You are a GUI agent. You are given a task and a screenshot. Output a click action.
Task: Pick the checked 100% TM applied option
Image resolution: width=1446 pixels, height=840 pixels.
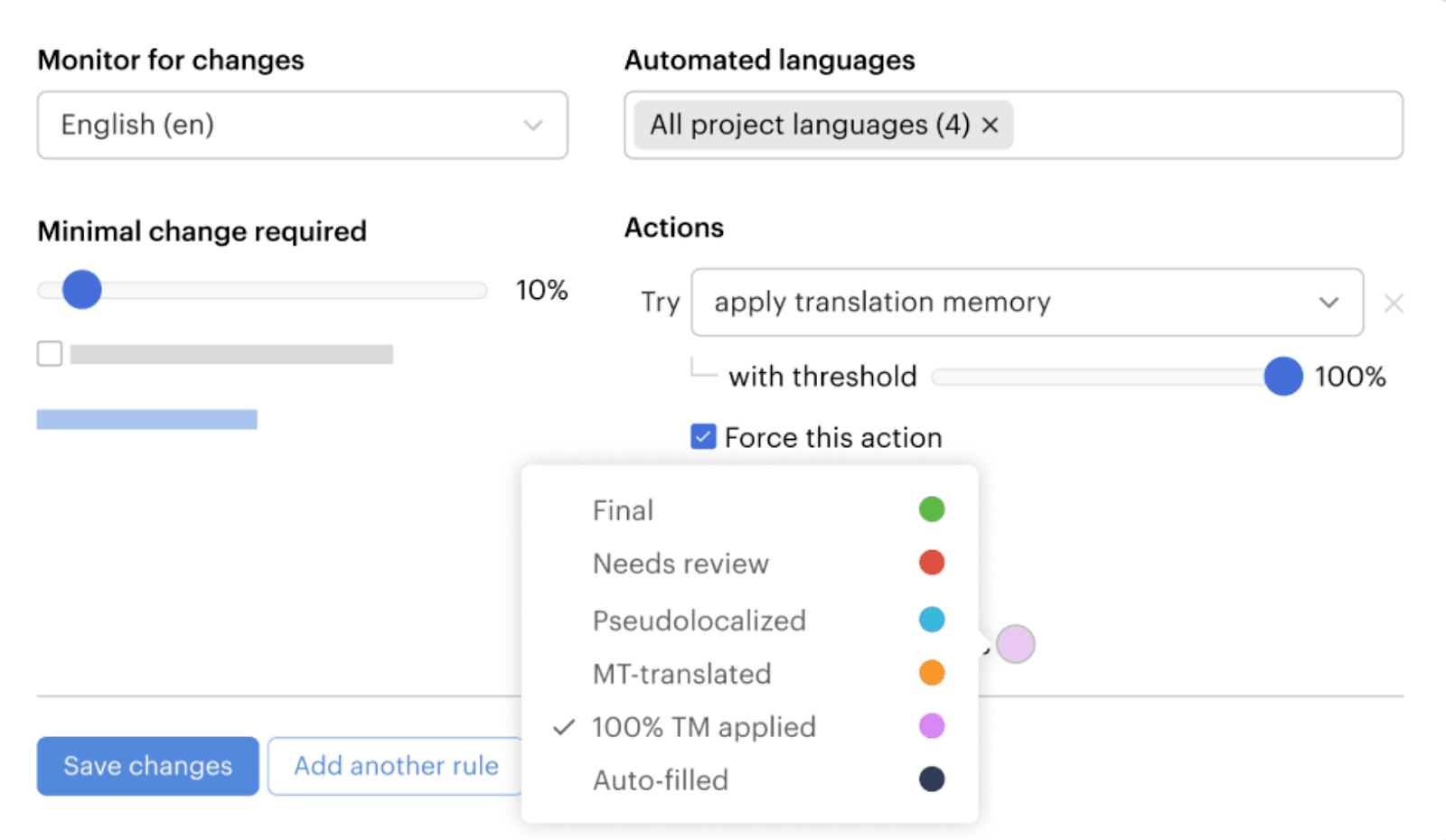[703, 727]
